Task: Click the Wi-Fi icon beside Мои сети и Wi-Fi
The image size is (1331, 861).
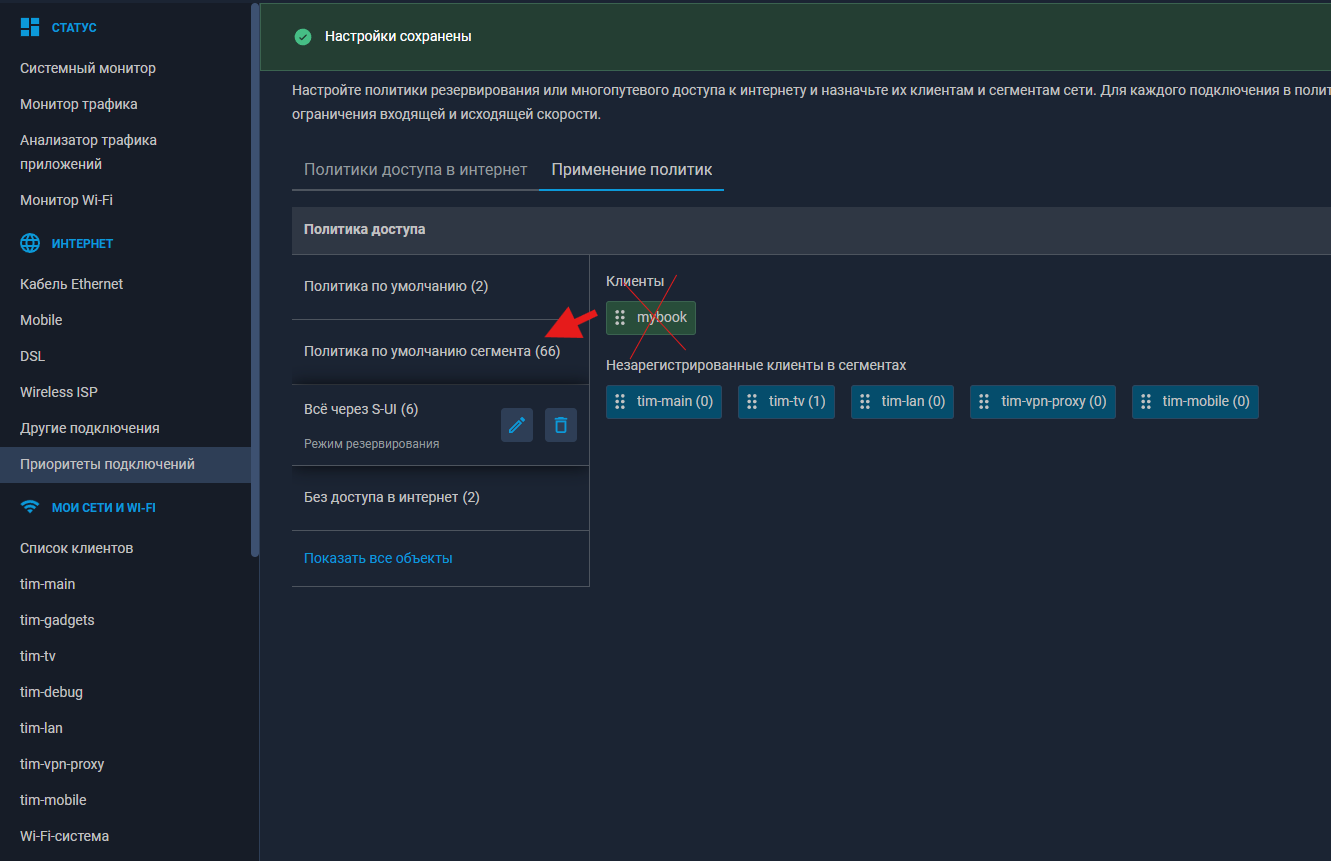Action: (x=31, y=507)
